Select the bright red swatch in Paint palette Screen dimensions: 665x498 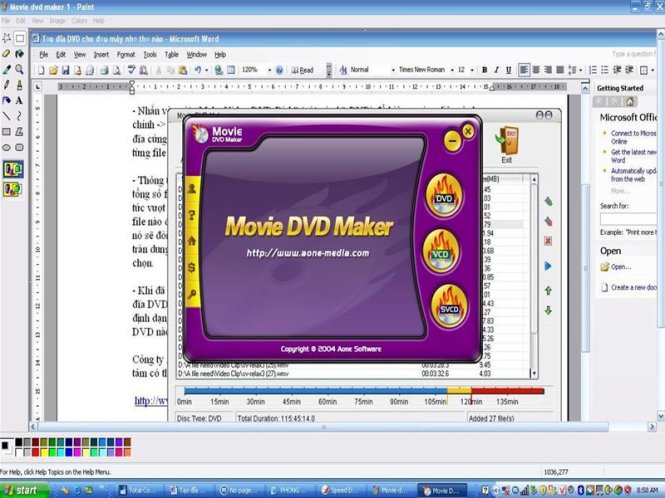pos(36,452)
